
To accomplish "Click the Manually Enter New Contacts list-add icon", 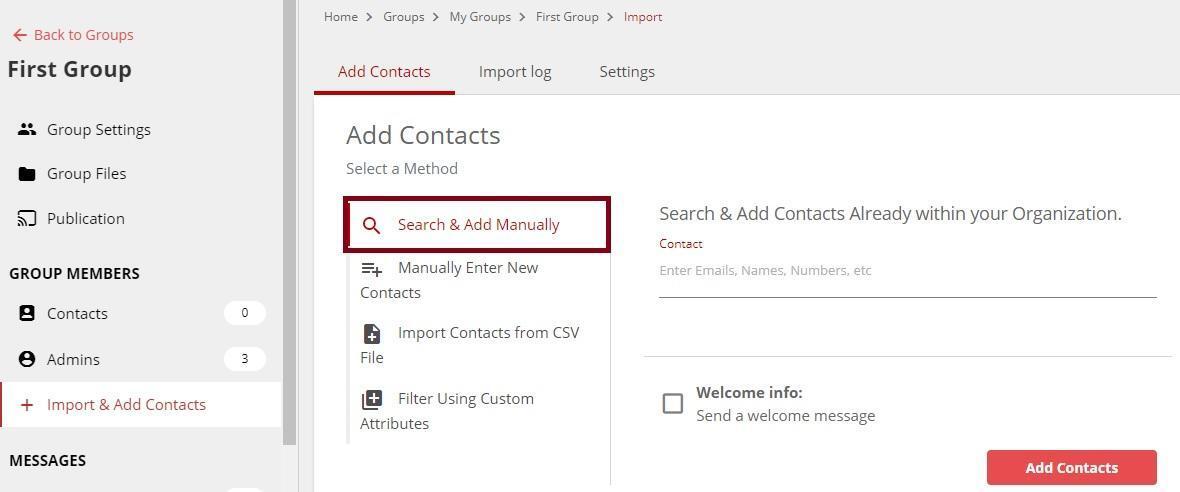I will click(x=372, y=269).
